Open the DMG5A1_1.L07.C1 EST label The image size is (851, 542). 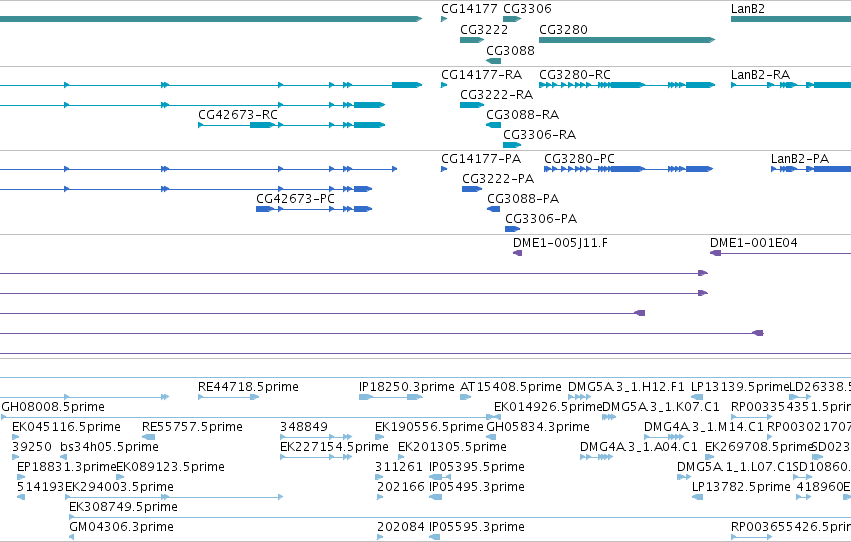[734, 467]
